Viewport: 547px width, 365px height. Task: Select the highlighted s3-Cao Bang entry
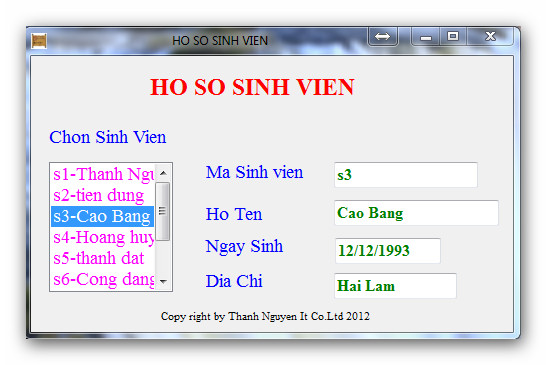click(103, 216)
